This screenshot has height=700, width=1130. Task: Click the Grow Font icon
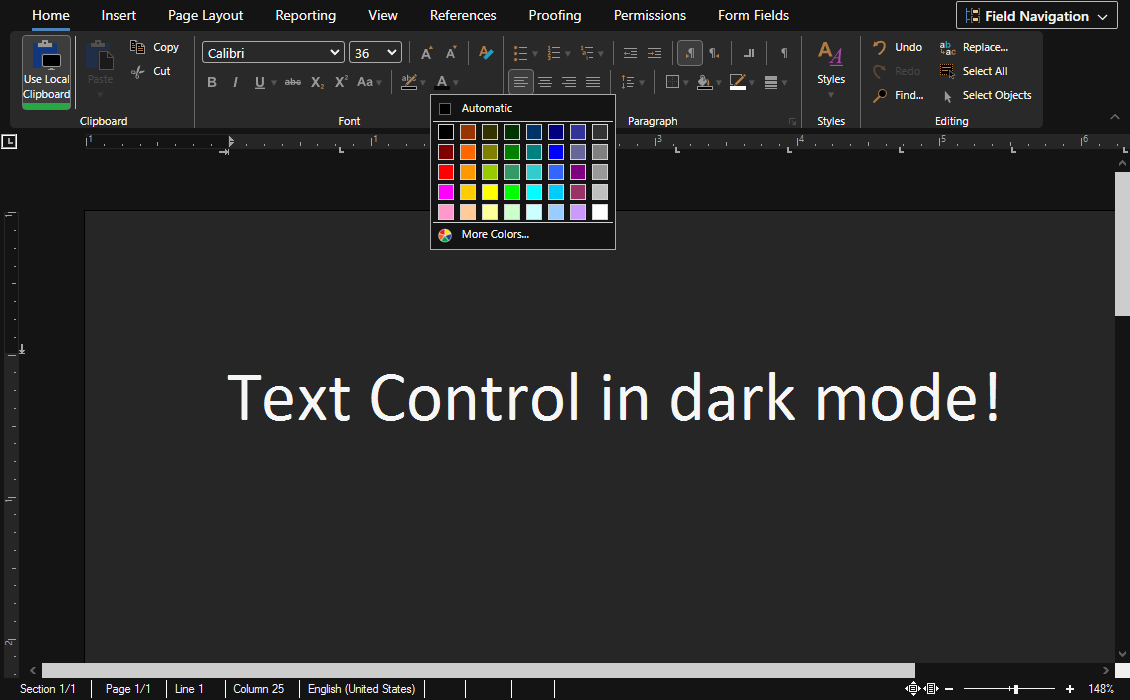coord(426,52)
